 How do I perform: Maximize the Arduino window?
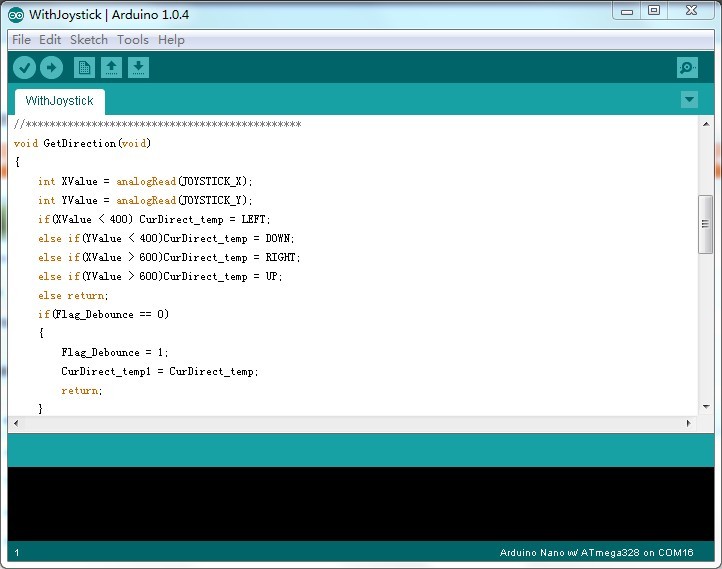coord(654,11)
